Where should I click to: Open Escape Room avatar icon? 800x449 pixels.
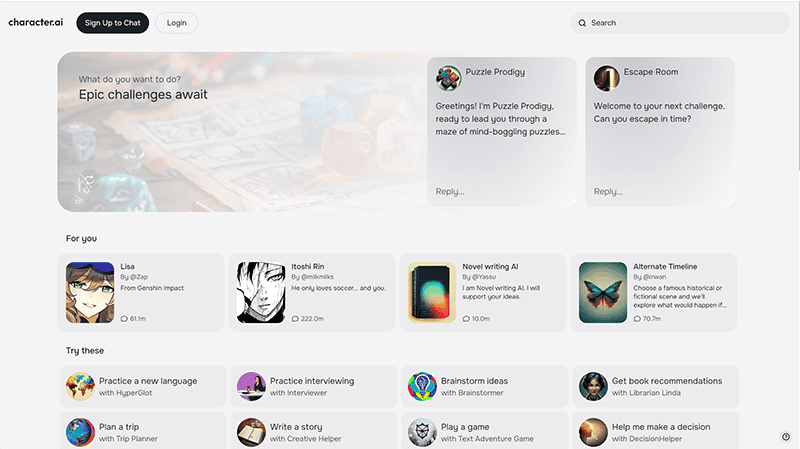pos(606,78)
